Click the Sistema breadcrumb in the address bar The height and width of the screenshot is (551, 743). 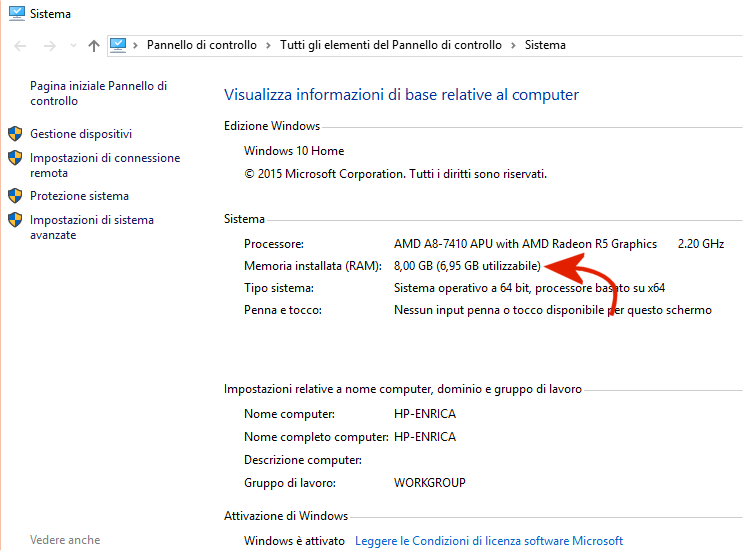coord(545,45)
